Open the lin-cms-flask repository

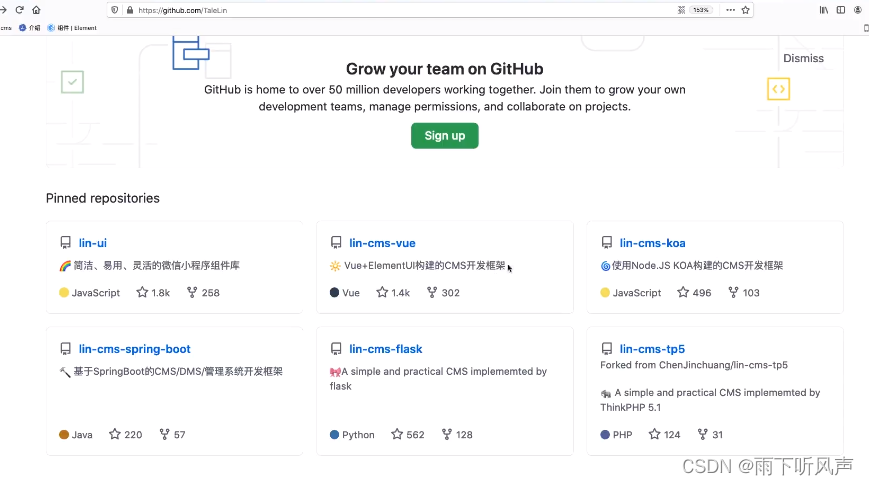tap(386, 349)
